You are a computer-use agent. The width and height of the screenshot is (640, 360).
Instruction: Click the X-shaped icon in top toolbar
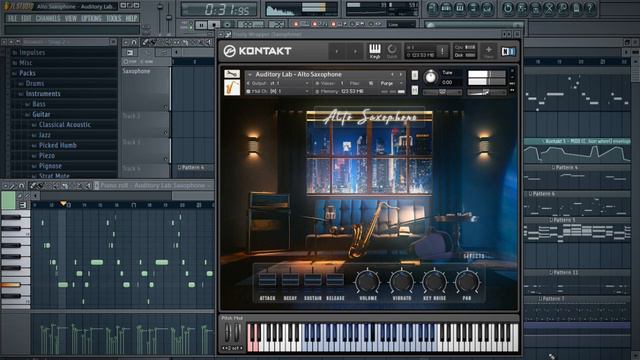click(x=549, y=8)
